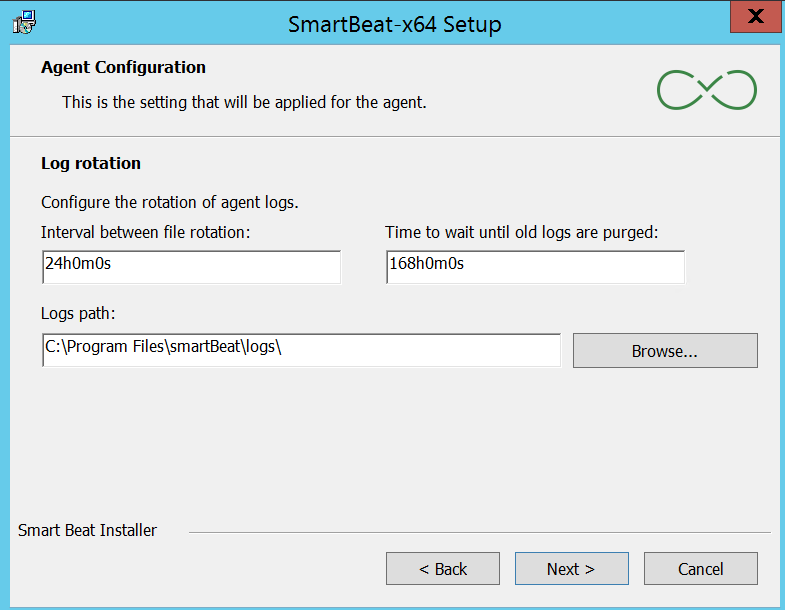785x610 pixels.
Task: Click the green infinity SmartBeat logo
Action: coord(707,90)
